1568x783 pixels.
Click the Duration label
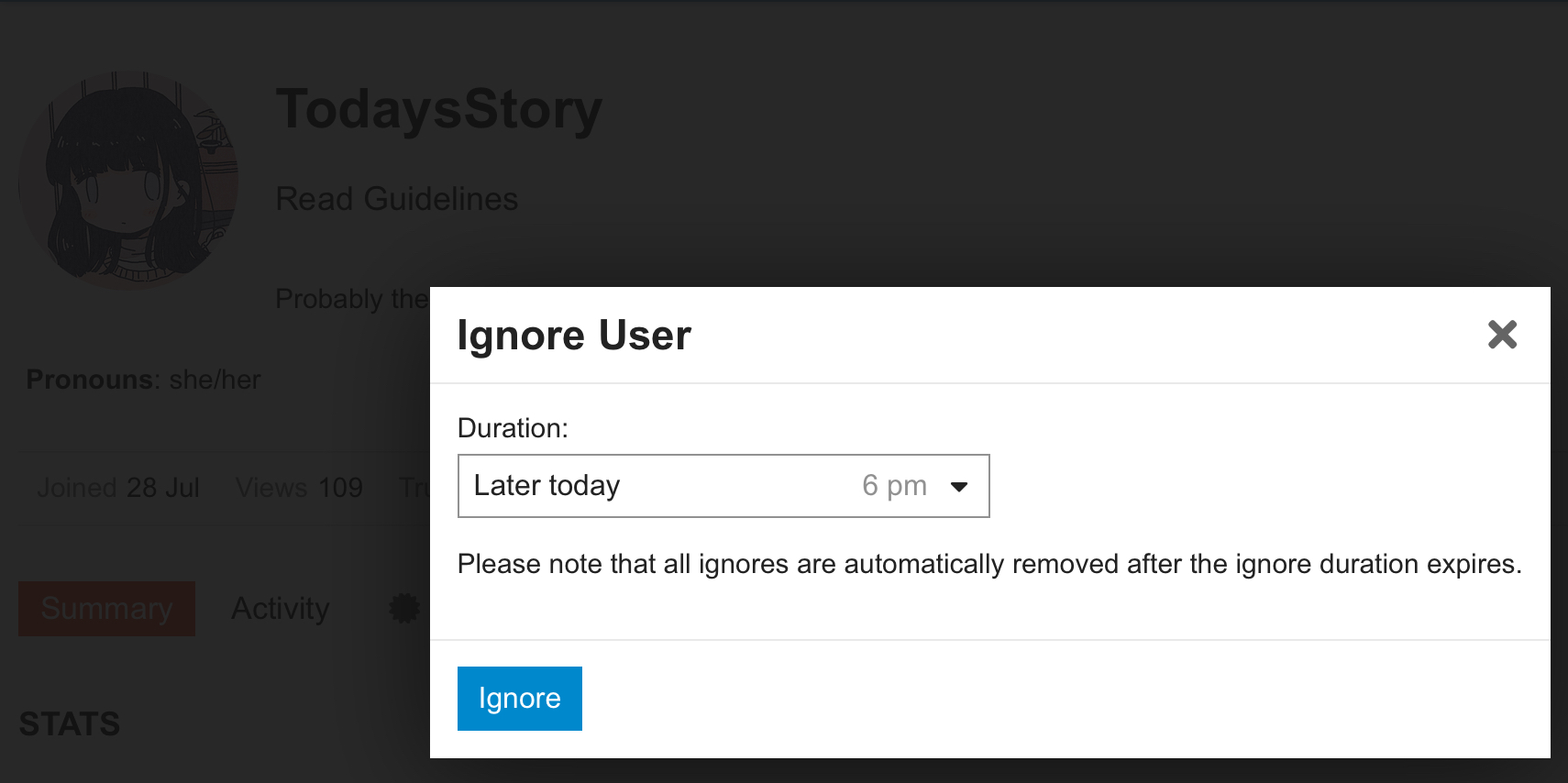513,428
